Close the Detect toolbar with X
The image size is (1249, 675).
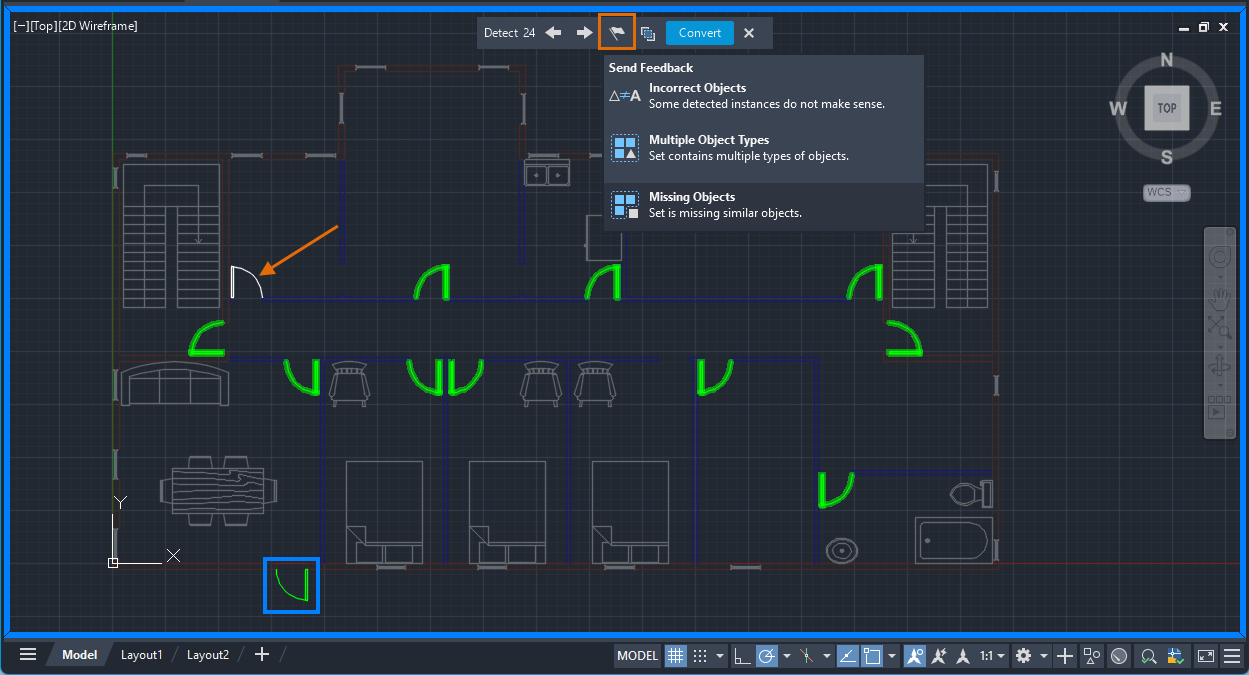coord(749,33)
